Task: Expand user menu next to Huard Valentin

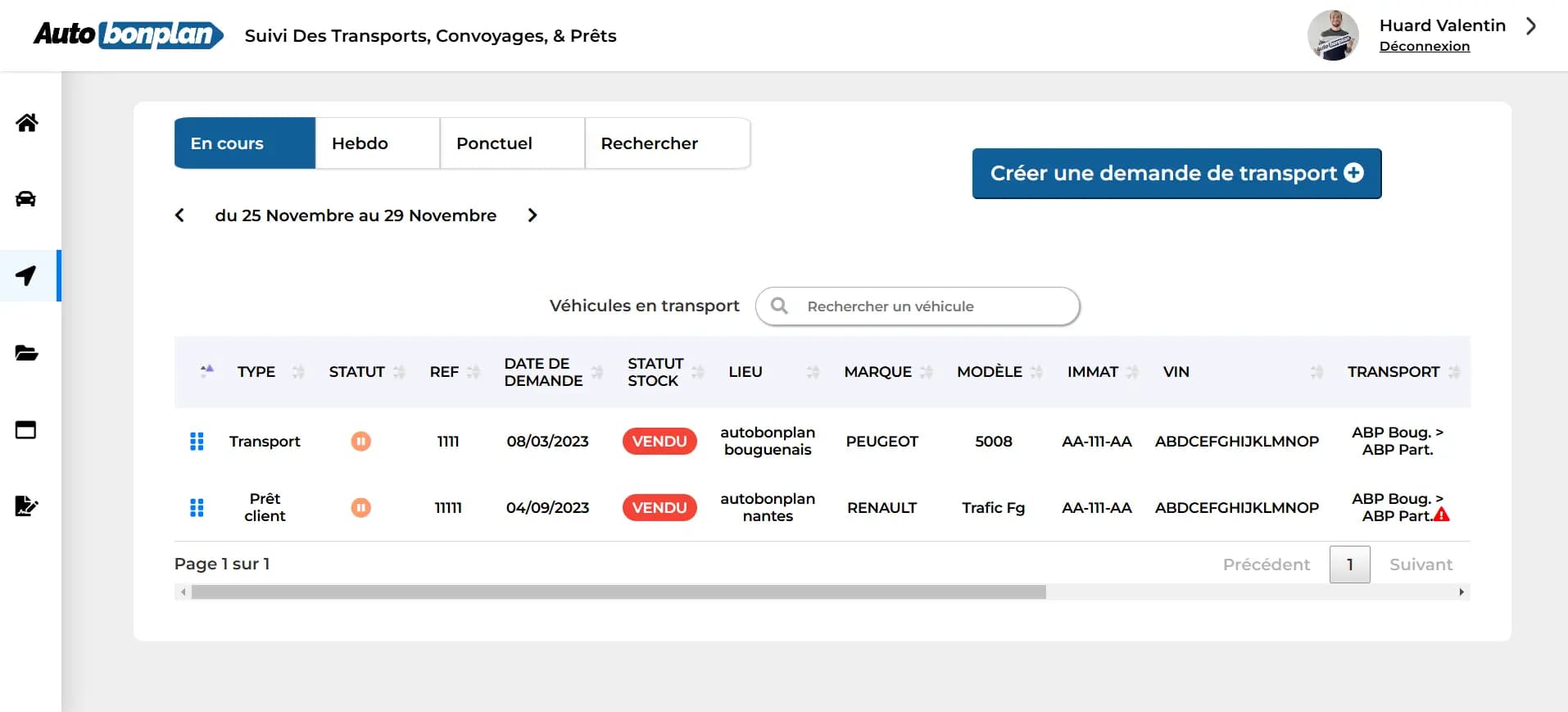Action: [1530, 26]
